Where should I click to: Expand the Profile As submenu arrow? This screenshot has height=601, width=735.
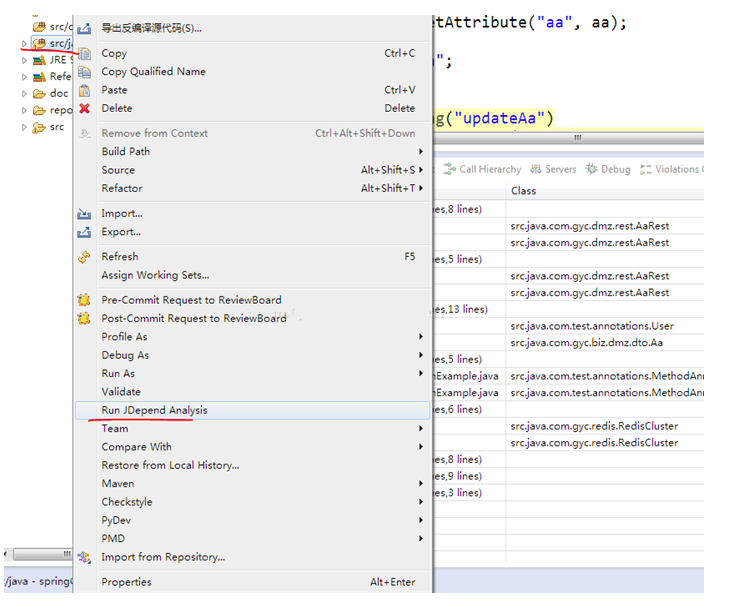click(421, 337)
